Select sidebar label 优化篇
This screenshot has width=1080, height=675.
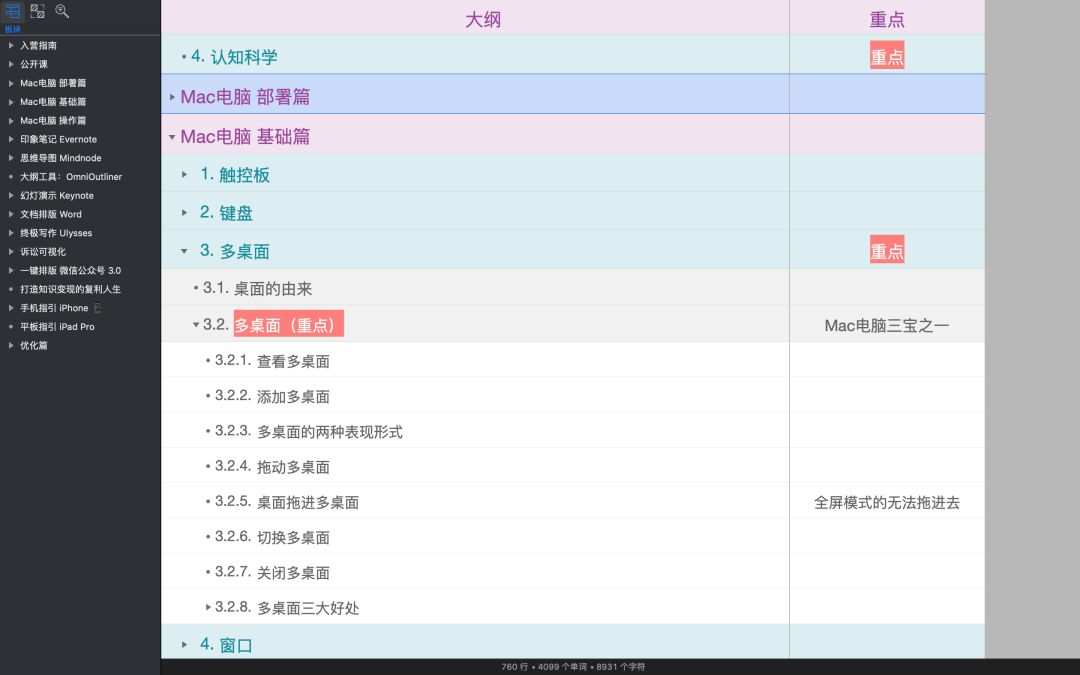tap(34, 346)
